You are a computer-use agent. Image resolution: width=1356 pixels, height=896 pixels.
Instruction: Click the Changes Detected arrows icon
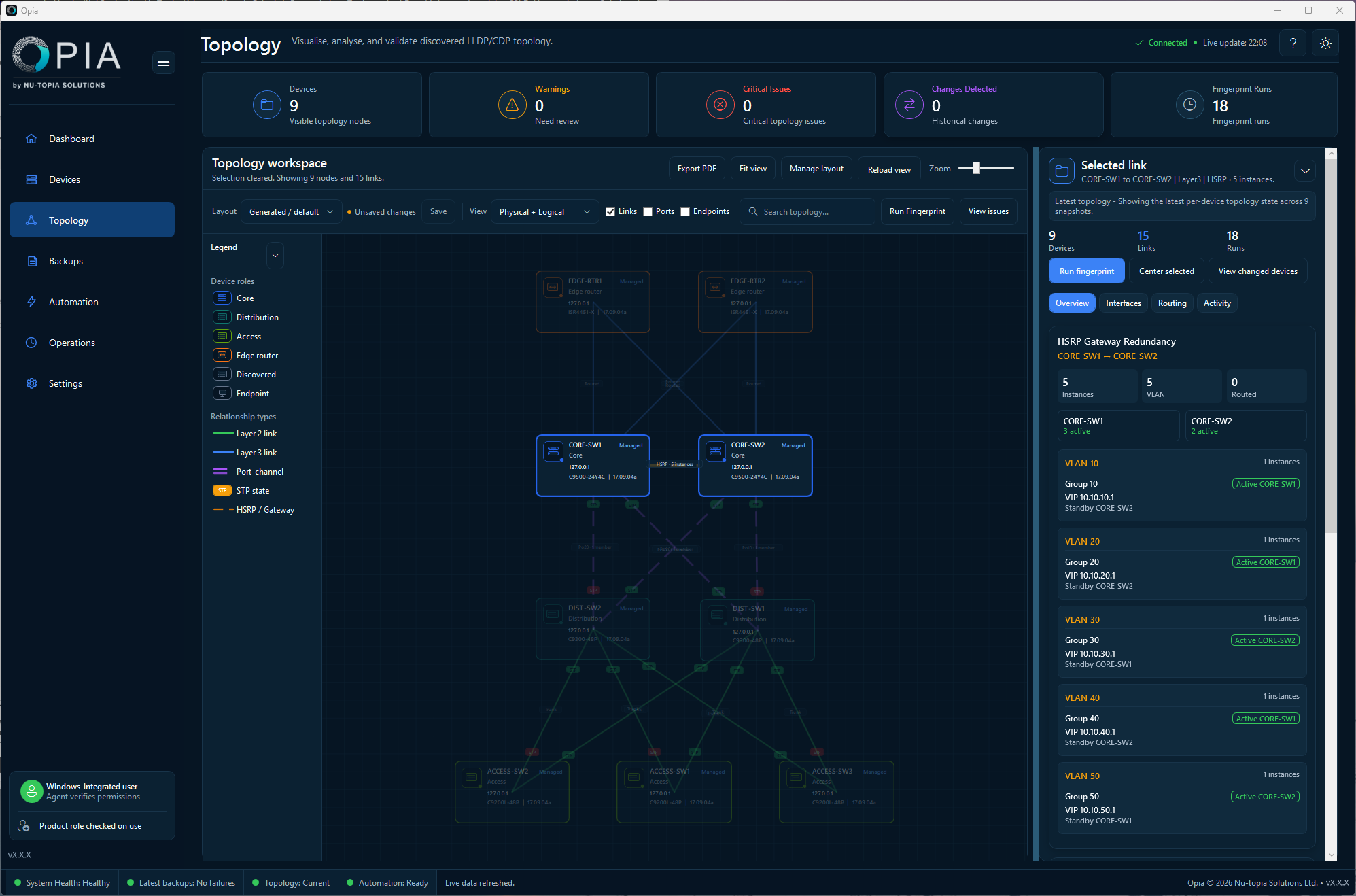(x=909, y=105)
